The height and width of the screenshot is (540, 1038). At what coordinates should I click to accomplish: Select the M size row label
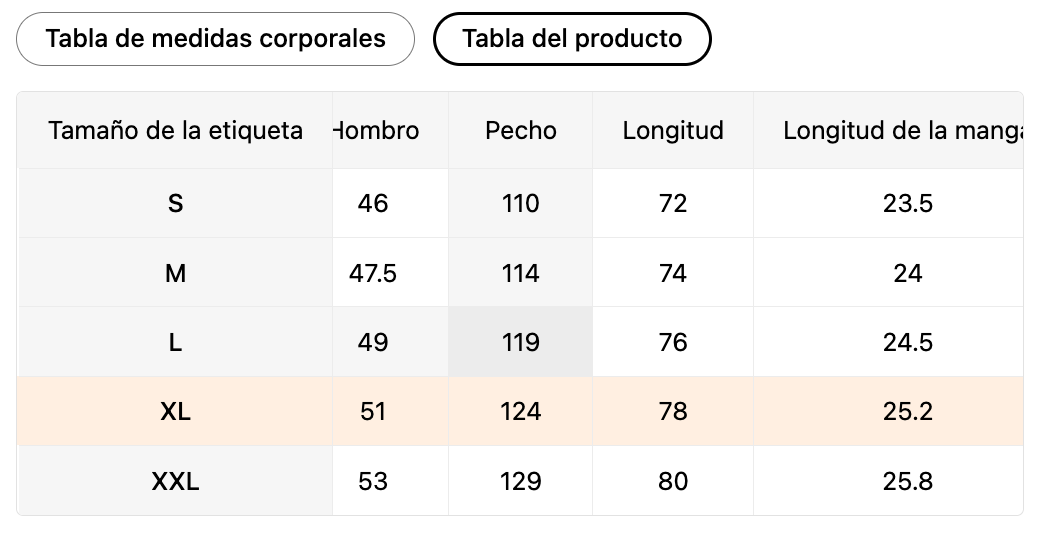(x=175, y=273)
